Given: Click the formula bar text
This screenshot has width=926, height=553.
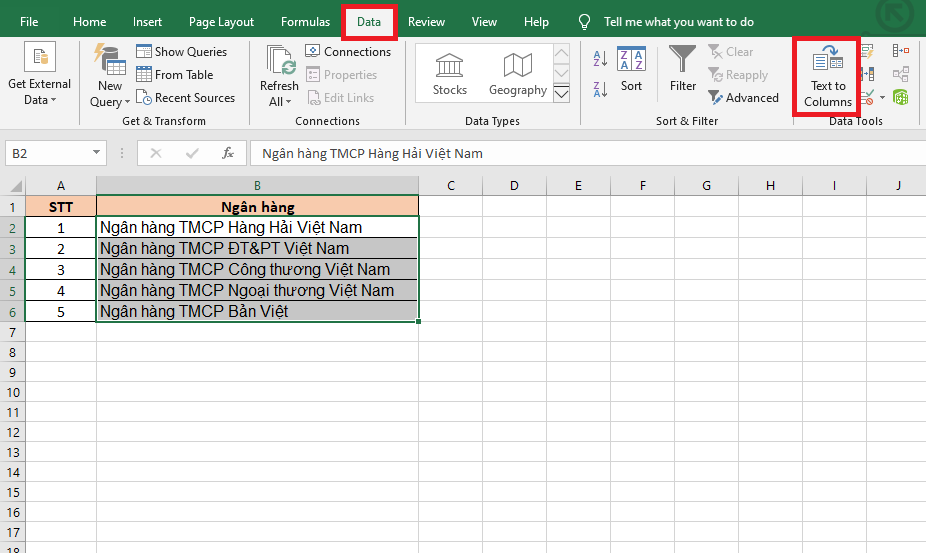Looking at the screenshot, I should (x=372, y=154).
